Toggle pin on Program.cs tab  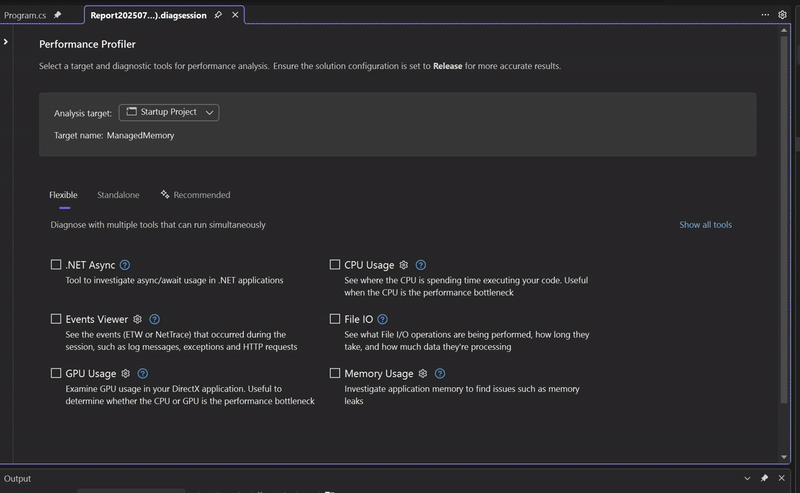[57, 15]
